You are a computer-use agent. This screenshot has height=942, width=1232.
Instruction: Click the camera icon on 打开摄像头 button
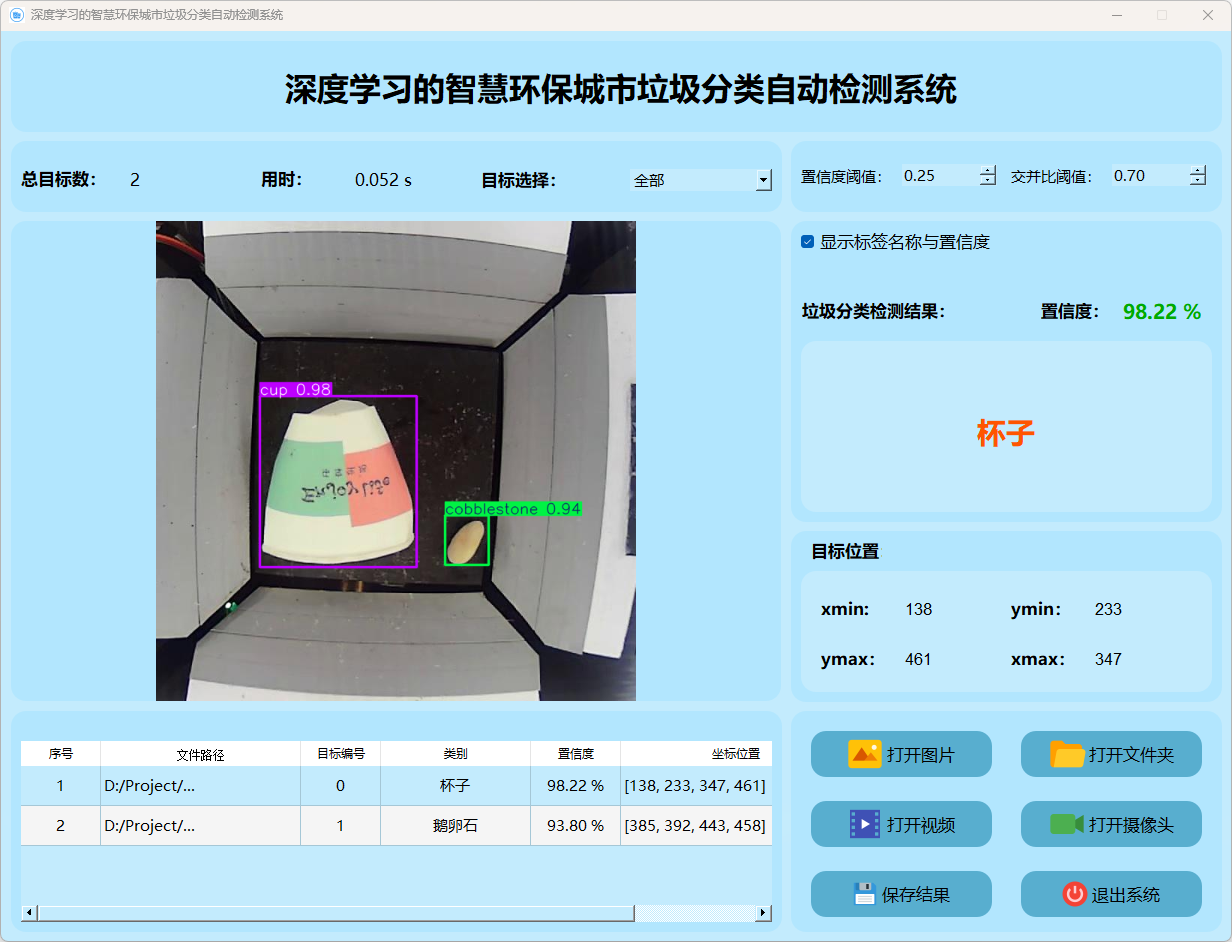[1067, 824]
